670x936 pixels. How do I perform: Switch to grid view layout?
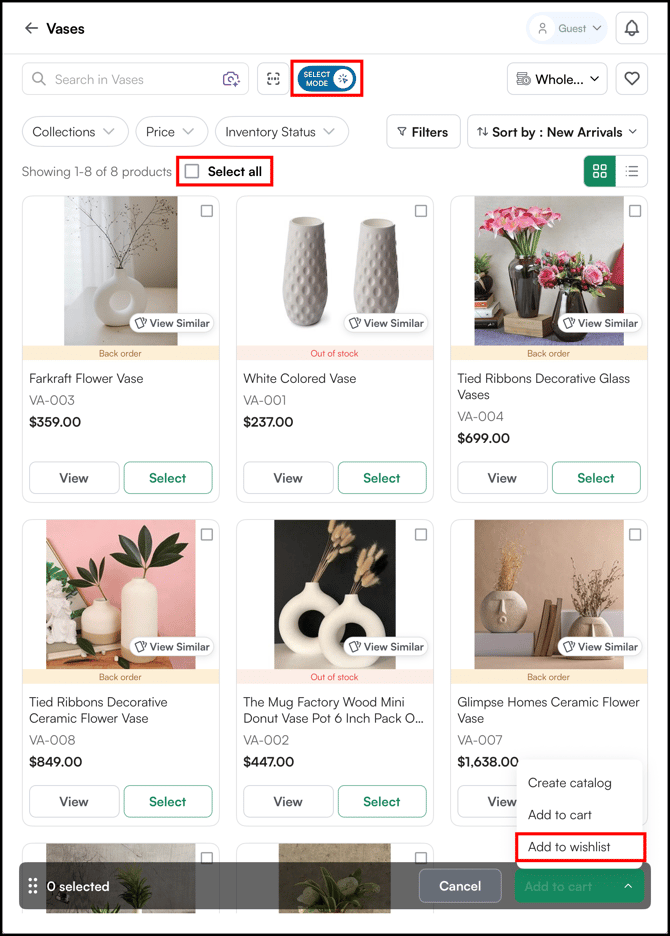coord(600,171)
